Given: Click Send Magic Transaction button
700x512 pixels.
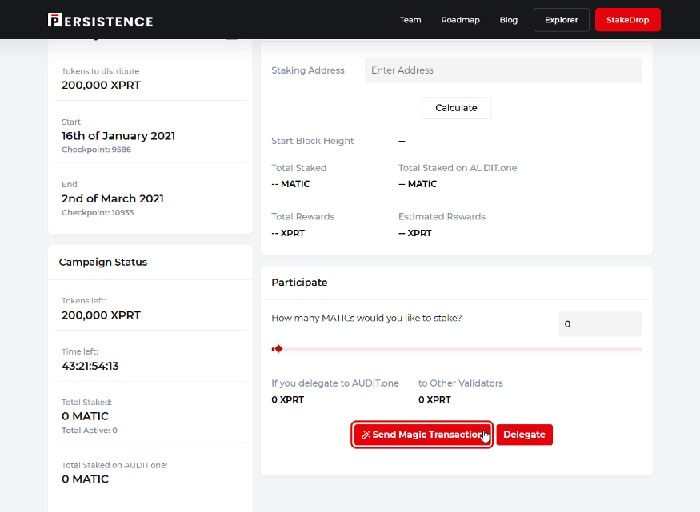Looking at the screenshot, I should [422, 434].
